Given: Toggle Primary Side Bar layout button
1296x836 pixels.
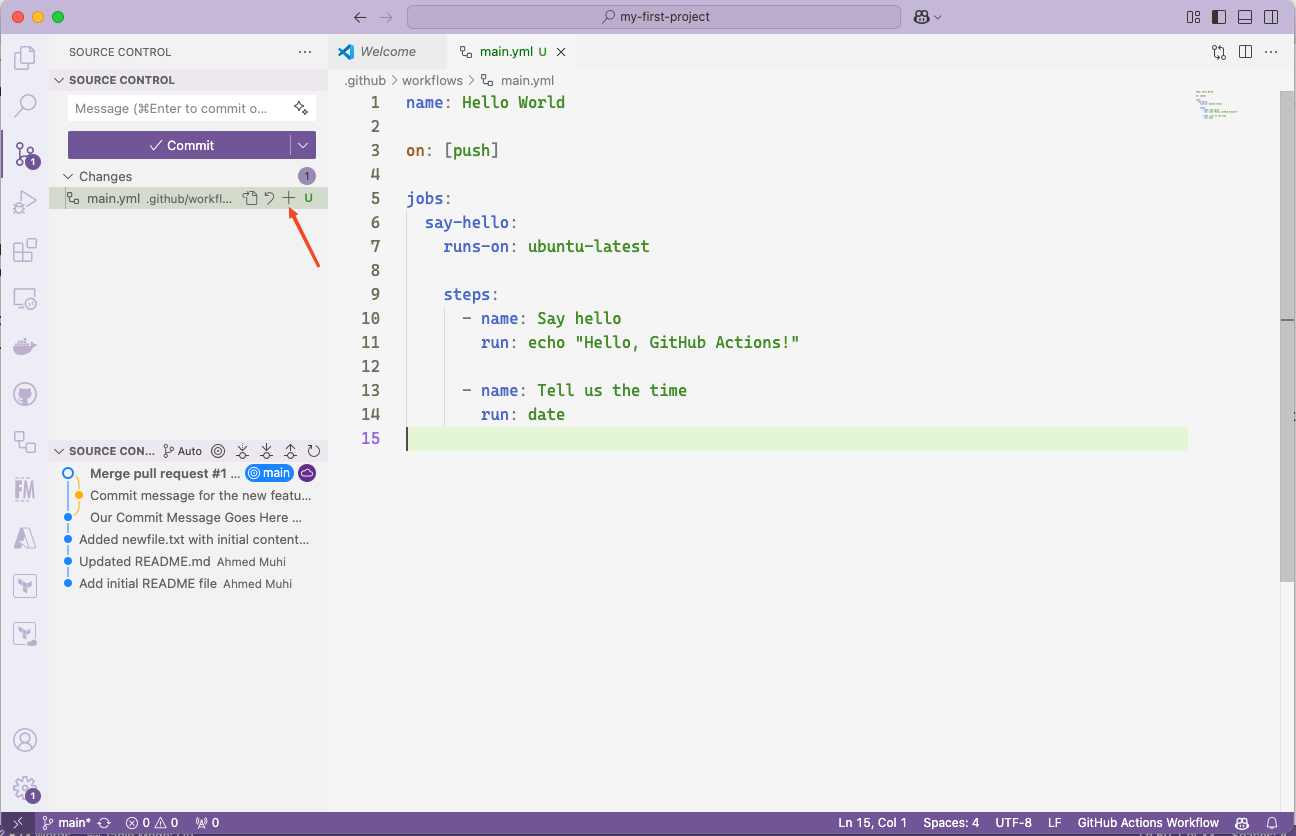Looking at the screenshot, I should point(1219,17).
